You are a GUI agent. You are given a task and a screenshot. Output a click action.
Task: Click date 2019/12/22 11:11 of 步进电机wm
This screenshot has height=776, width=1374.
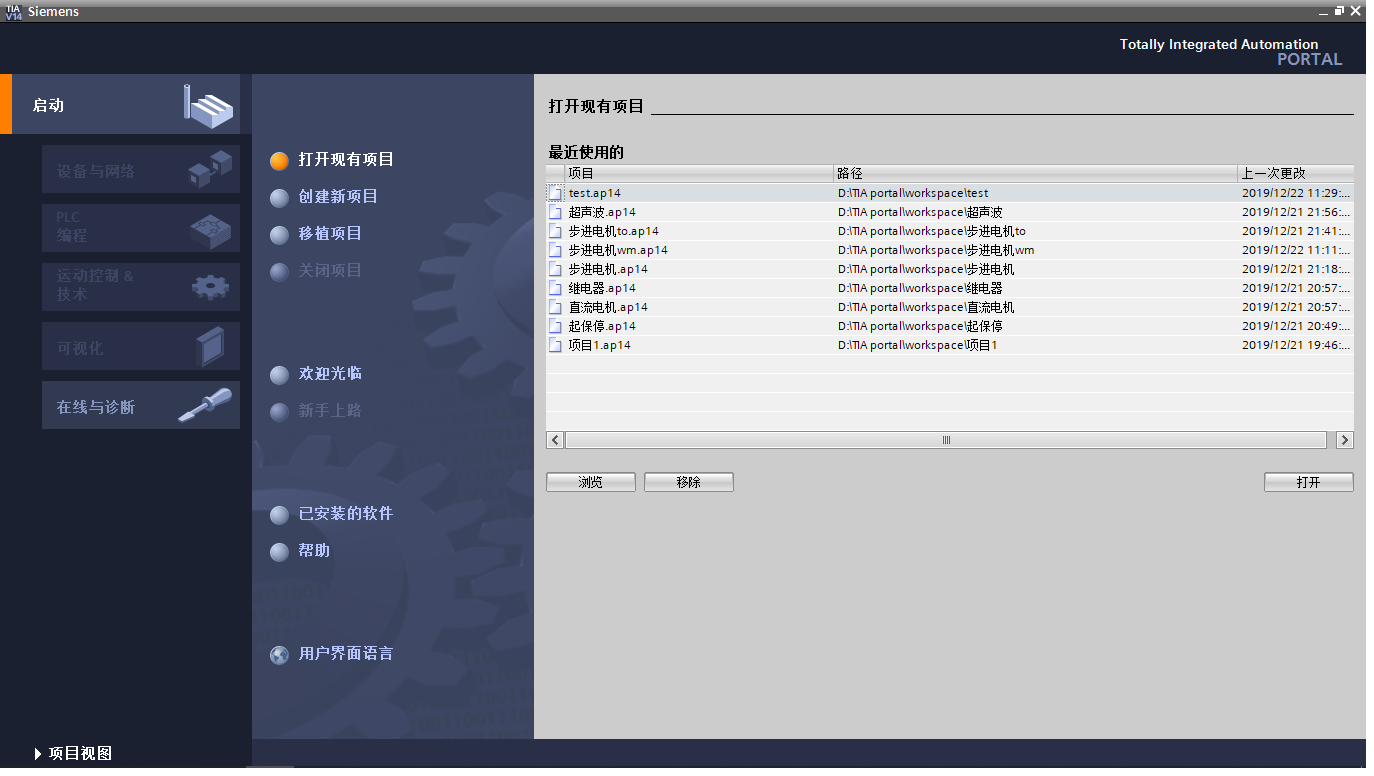click(x=1296, y=250)
